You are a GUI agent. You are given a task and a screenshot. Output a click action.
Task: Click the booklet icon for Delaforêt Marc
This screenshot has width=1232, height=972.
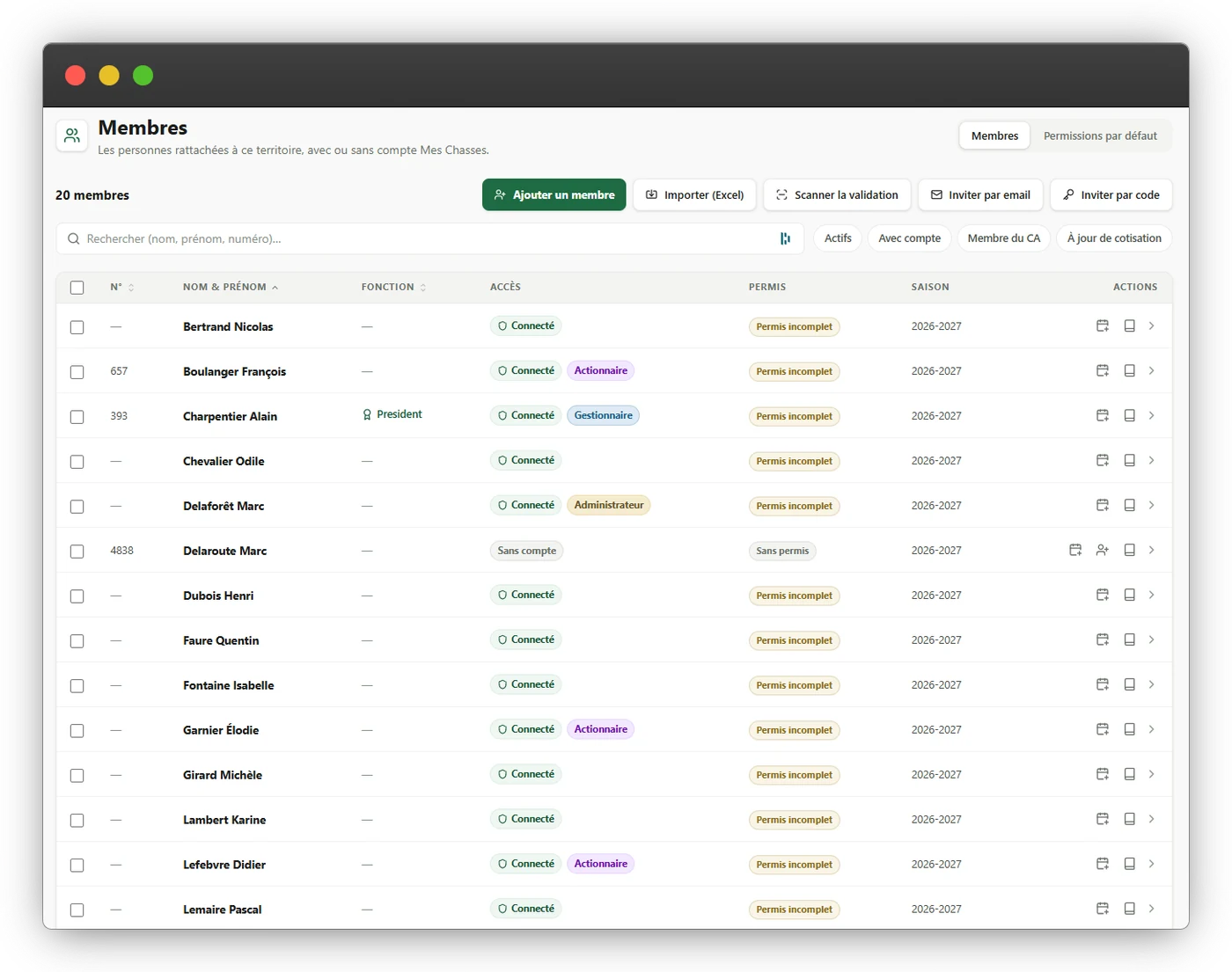pos(1129,506)
